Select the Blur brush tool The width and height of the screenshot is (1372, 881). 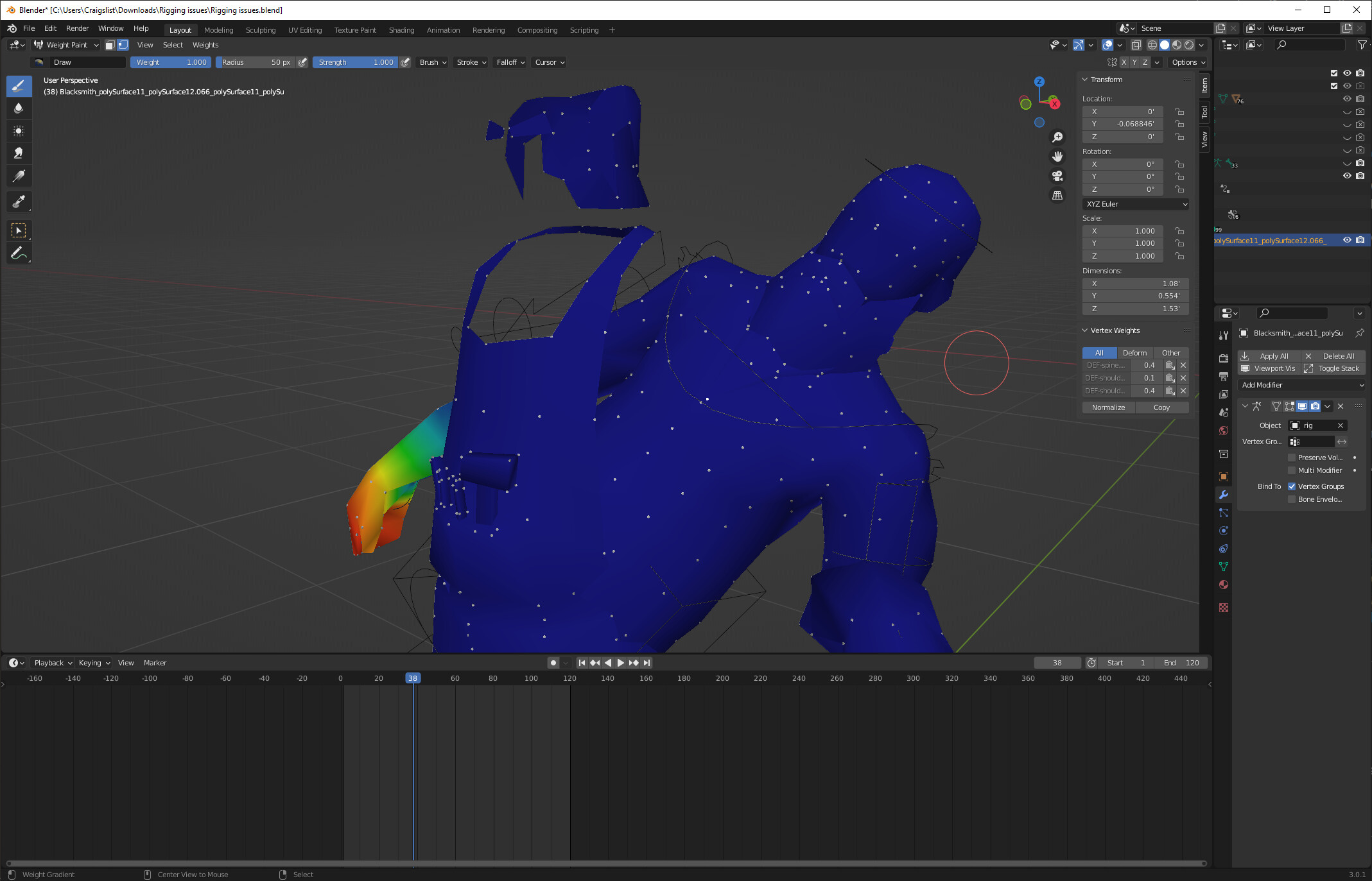(x=19, y=108)
